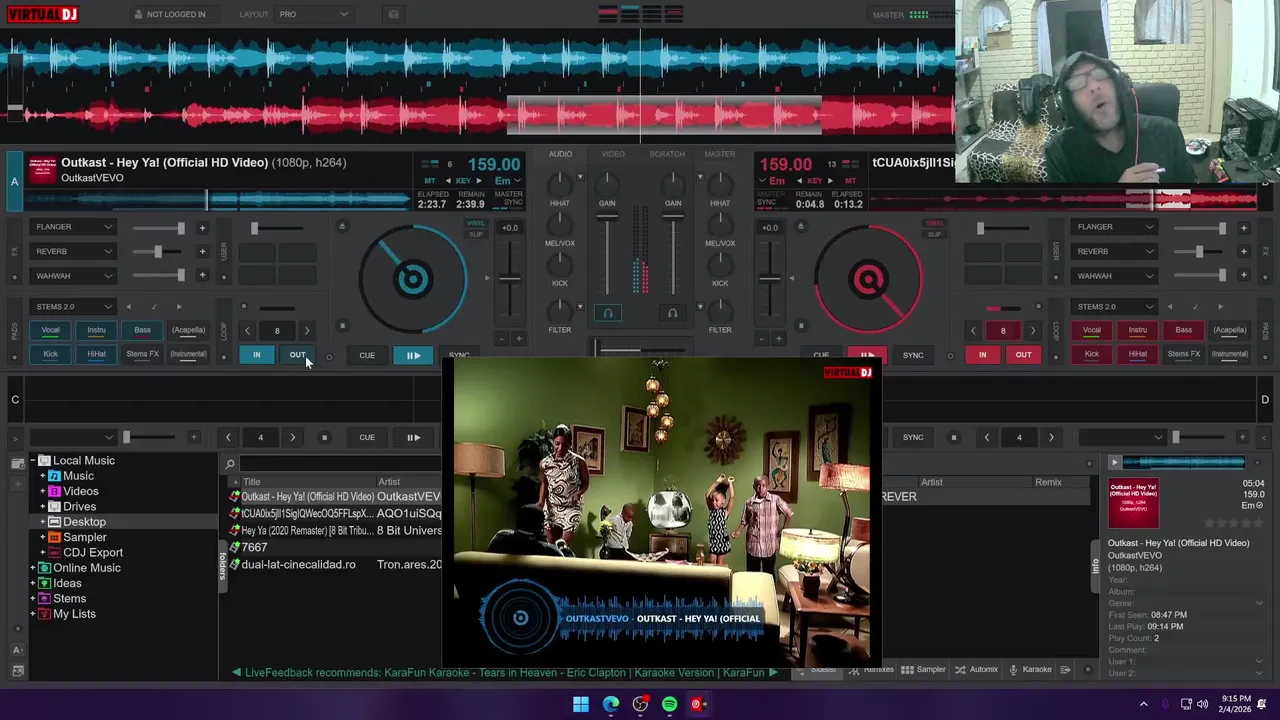Expand the Online Music tree node
Viewport: 1280px width, 720px height.
[33, 568]
